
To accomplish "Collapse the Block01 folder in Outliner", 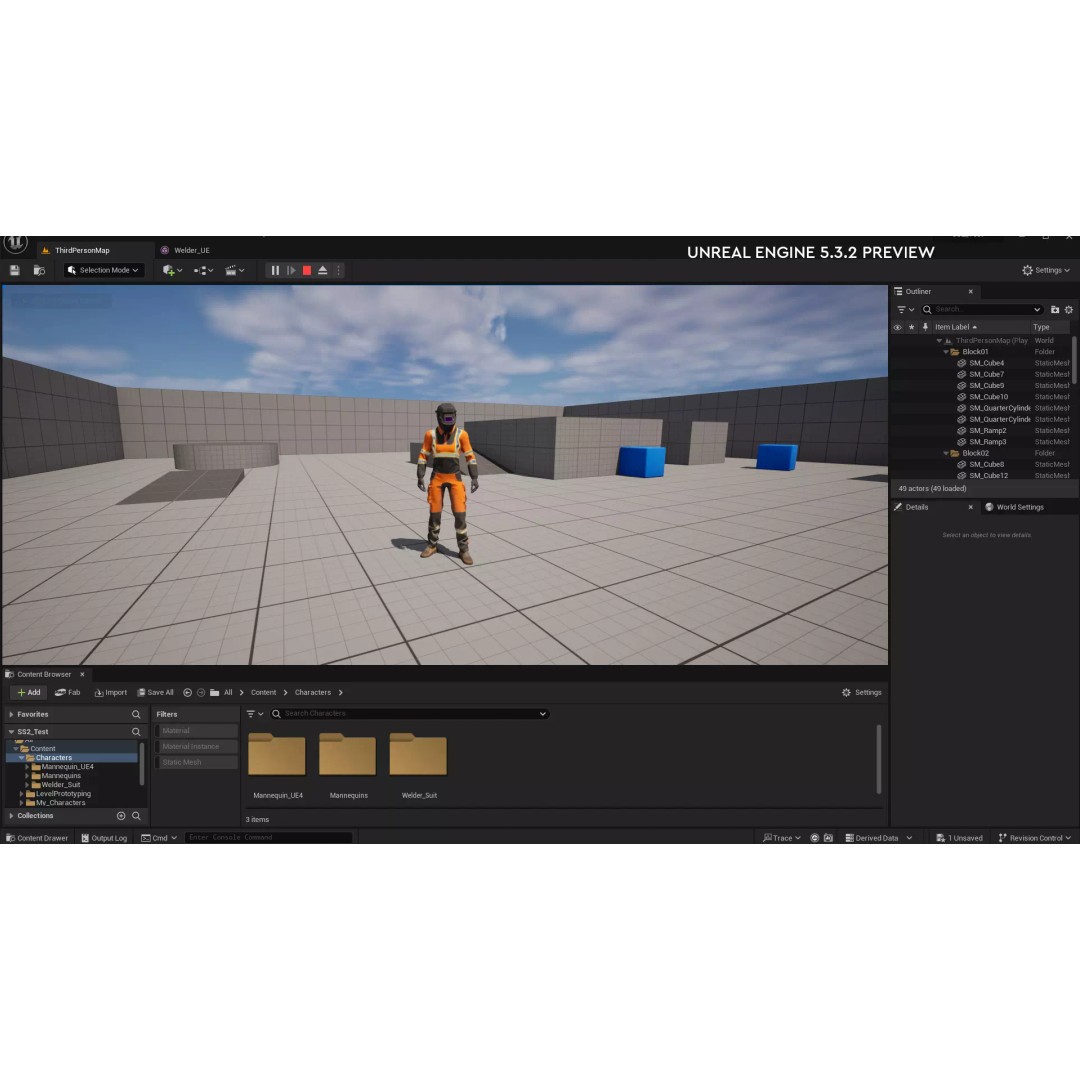I will [x=946, y=352].
